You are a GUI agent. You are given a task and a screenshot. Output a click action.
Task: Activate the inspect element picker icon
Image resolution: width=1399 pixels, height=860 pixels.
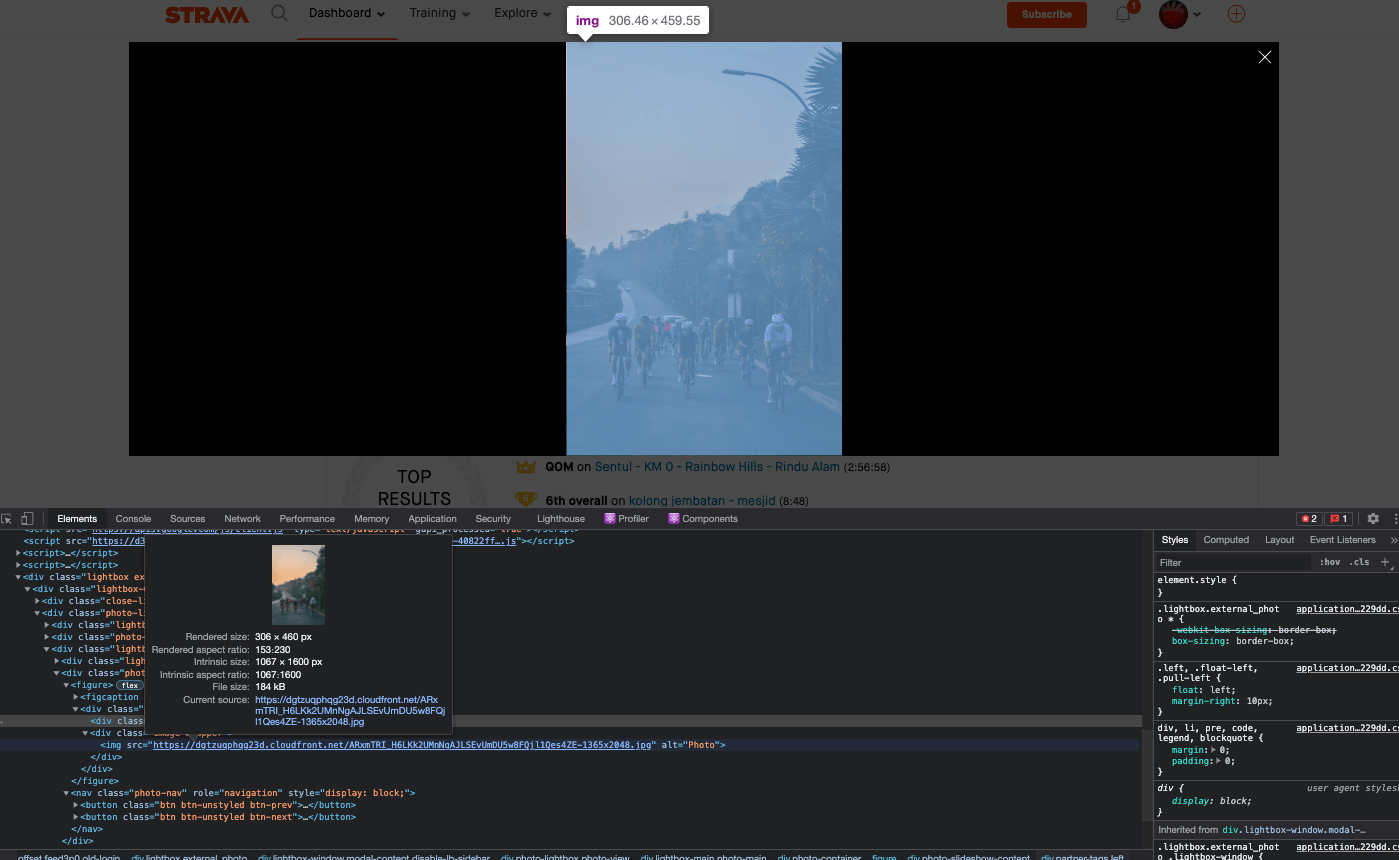click(7, 519)
